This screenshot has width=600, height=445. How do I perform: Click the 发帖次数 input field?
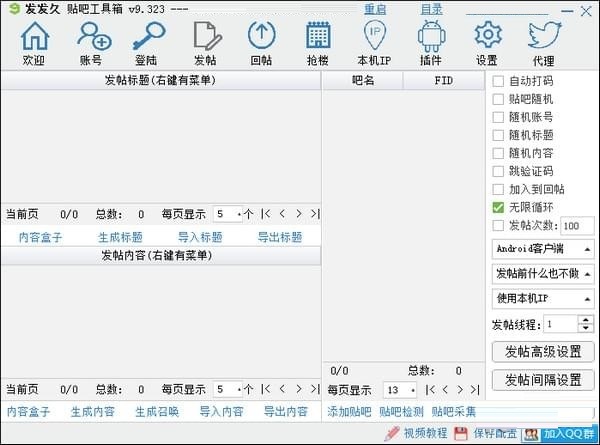pos(577,226)
